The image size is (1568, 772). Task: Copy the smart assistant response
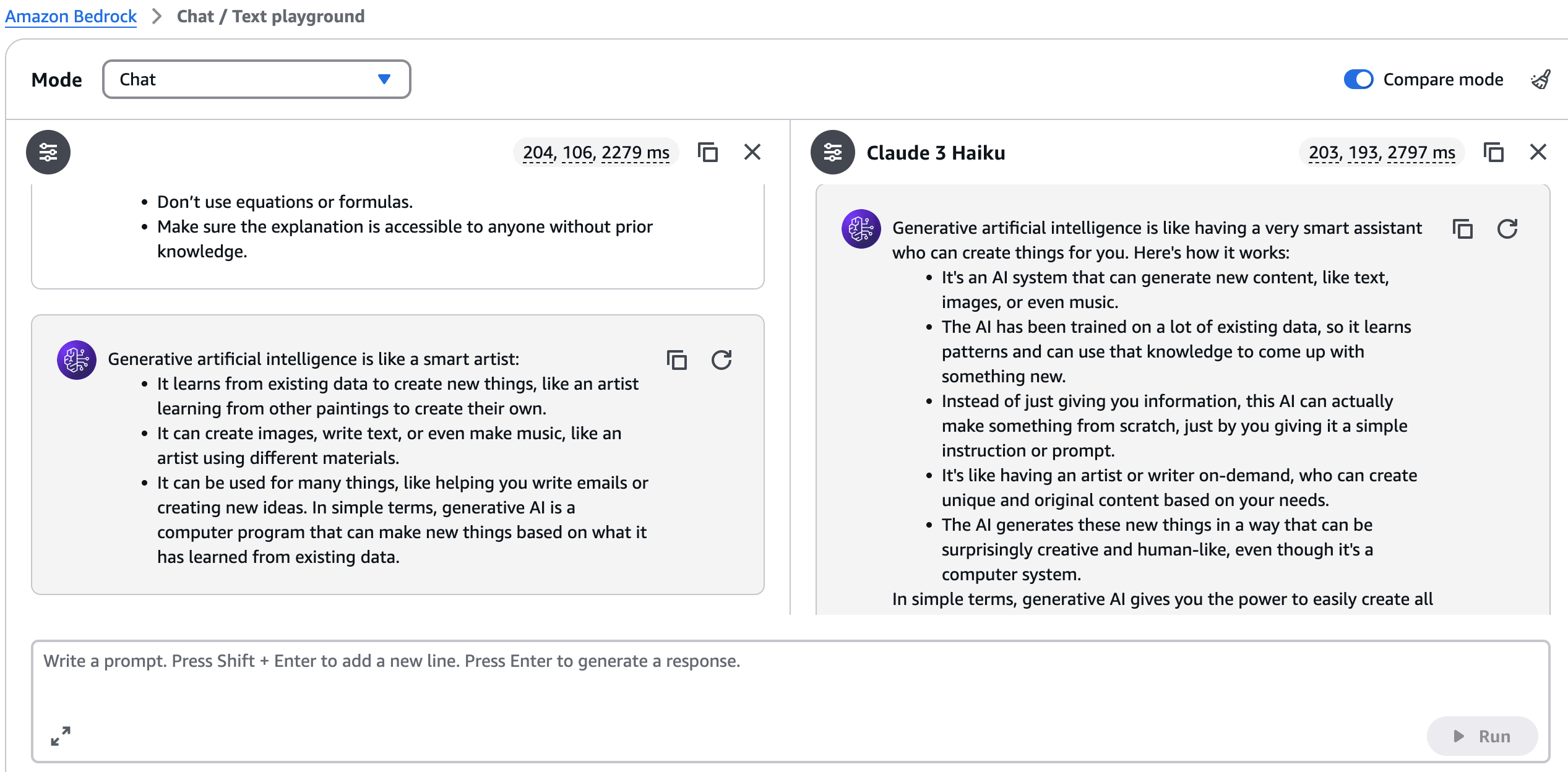(x=1463, y=229)
